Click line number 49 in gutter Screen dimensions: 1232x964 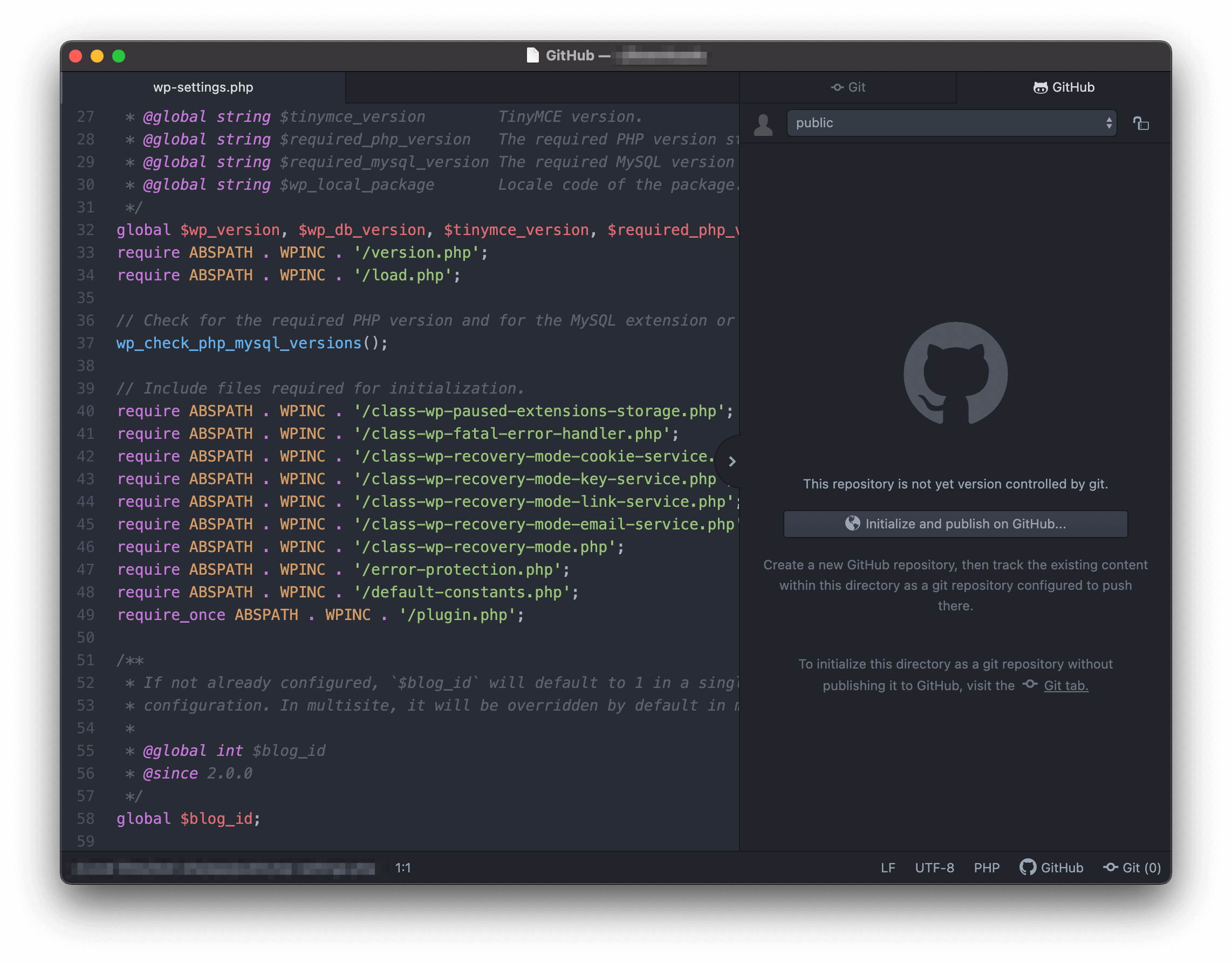coord(85,615)
